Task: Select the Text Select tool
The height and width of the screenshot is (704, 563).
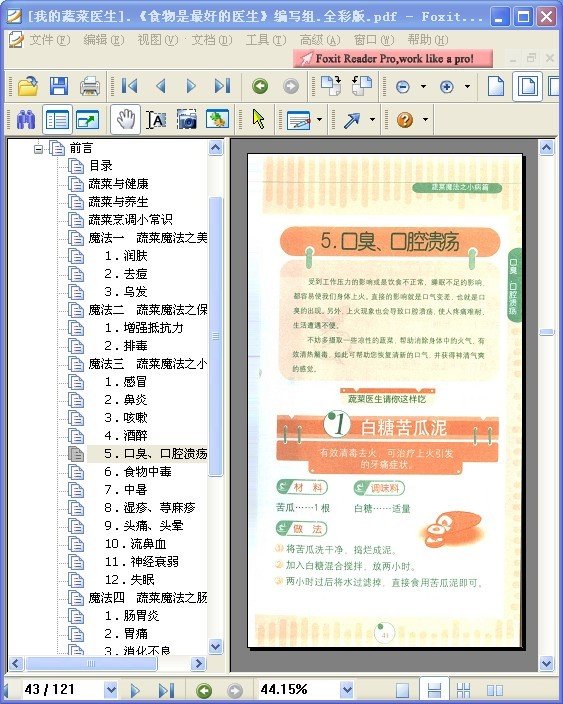Action: coord(156,119)
